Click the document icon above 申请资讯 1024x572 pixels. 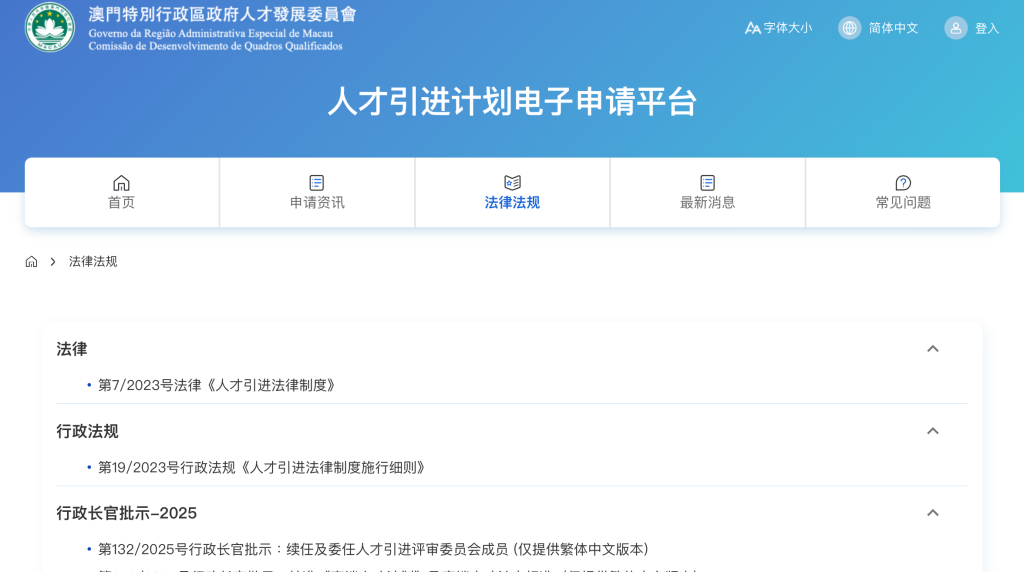point(317,183)
